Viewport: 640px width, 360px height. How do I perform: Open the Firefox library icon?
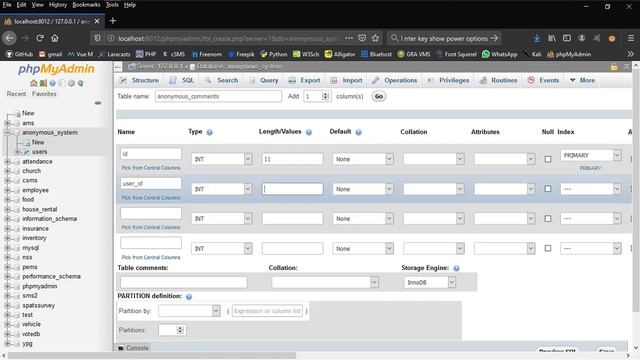[x=552, y=38]
